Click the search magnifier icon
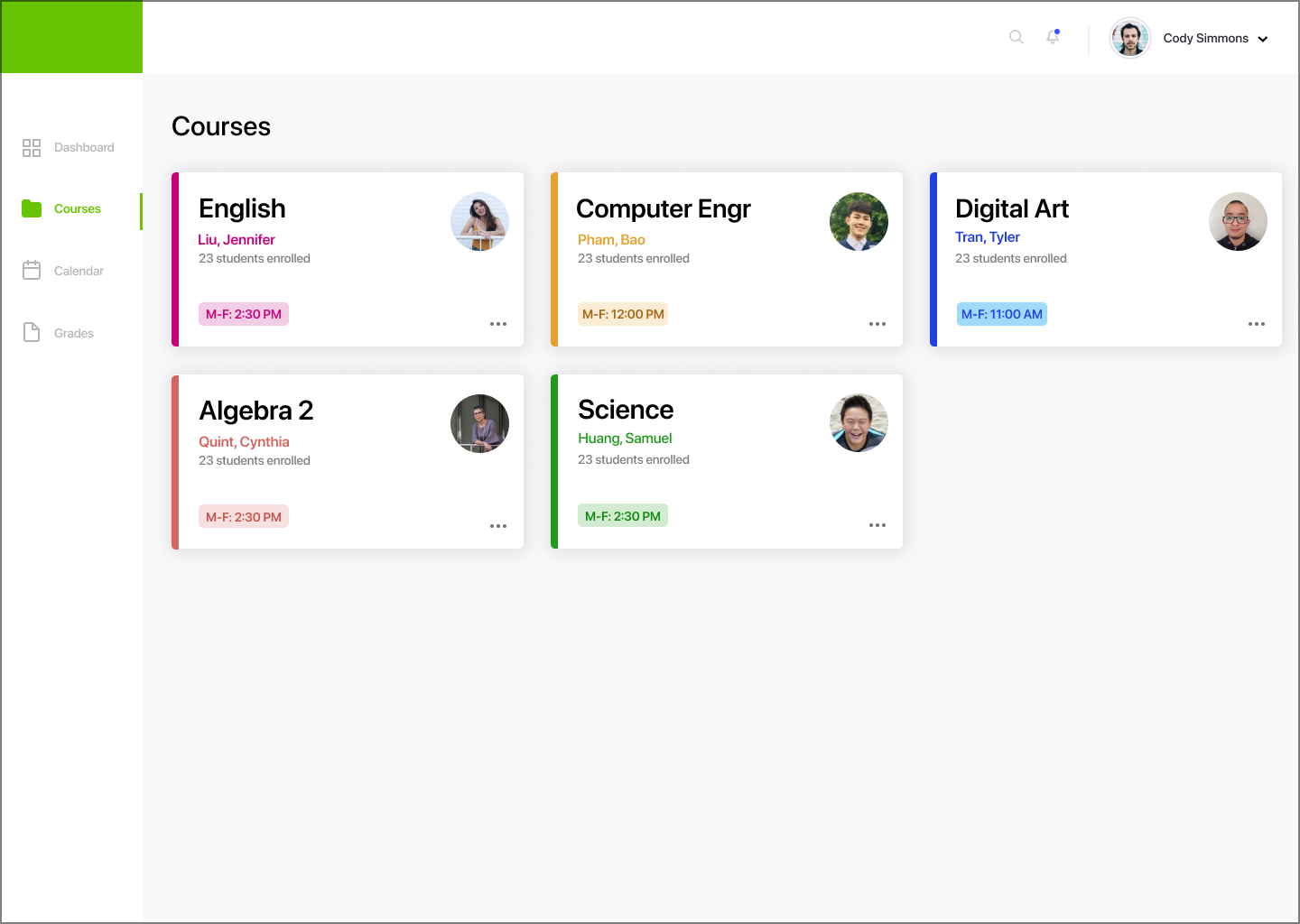This screenshot has width=1300, height=924. click(1017, 37)
